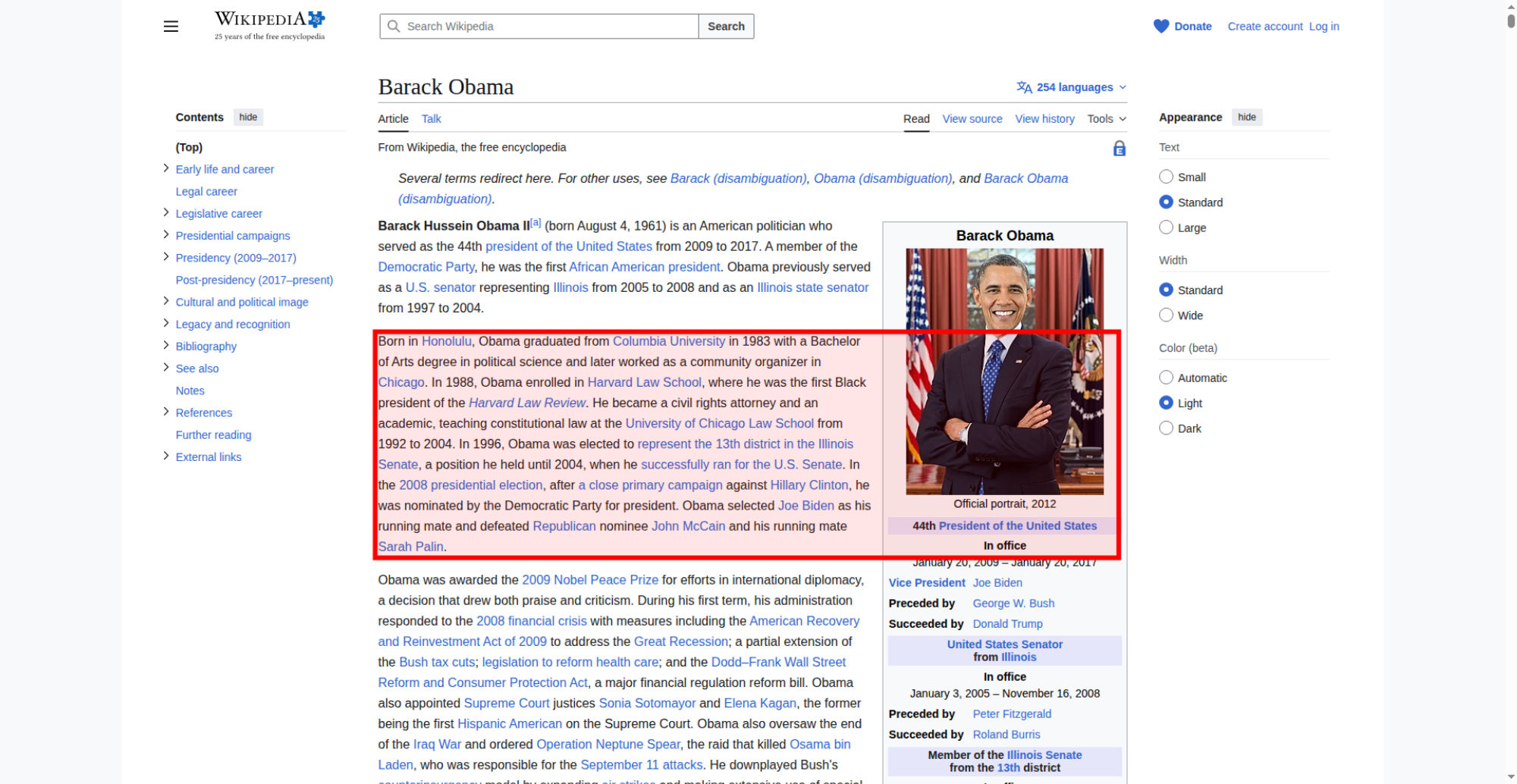The width and height of the screenshot is (1517, 784).
Task: Switch color mode to Dark
Action: point(1166,428)
